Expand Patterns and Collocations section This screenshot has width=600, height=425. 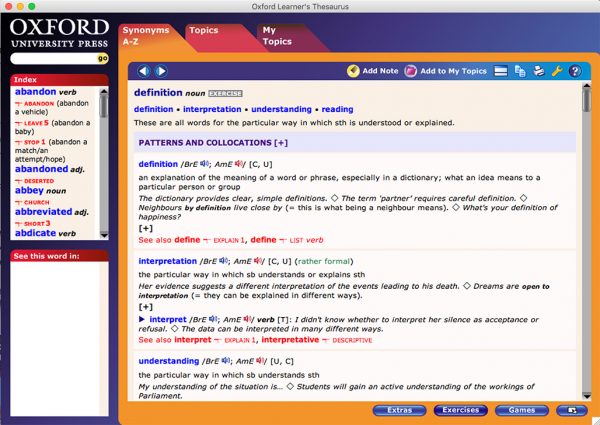tap(281, 143)
